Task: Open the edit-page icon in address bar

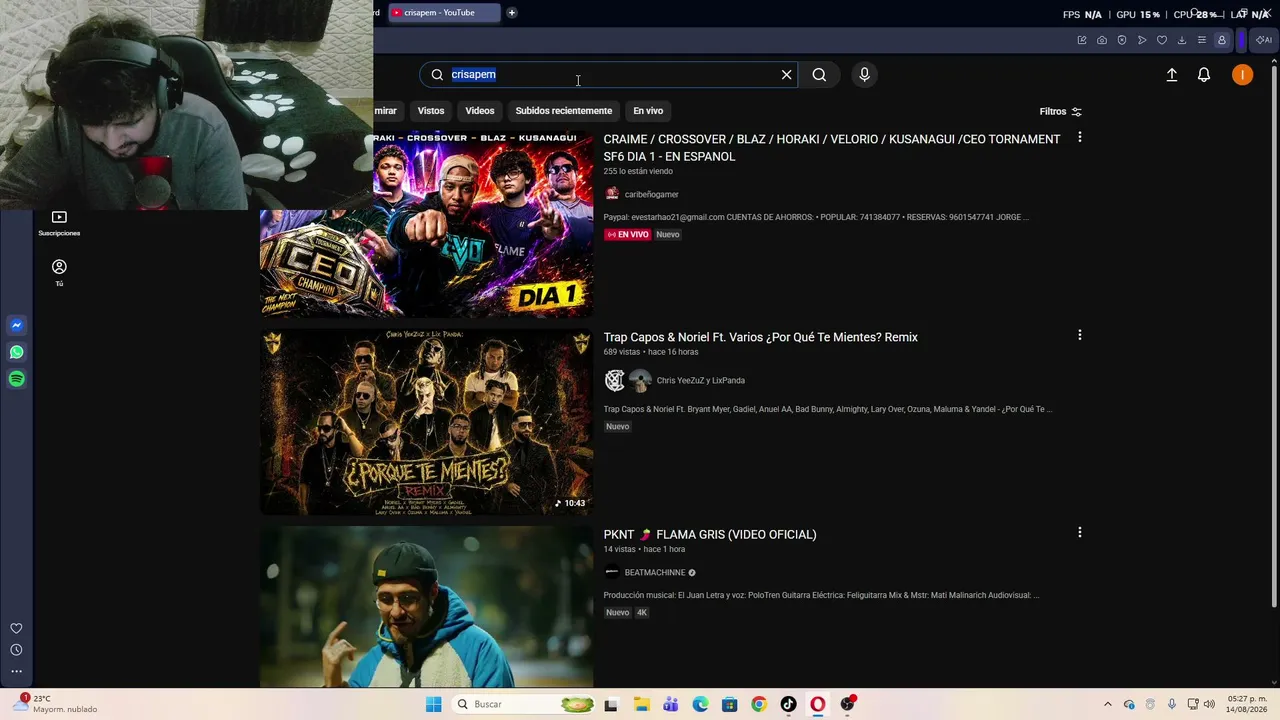Action: (1082, 40)
